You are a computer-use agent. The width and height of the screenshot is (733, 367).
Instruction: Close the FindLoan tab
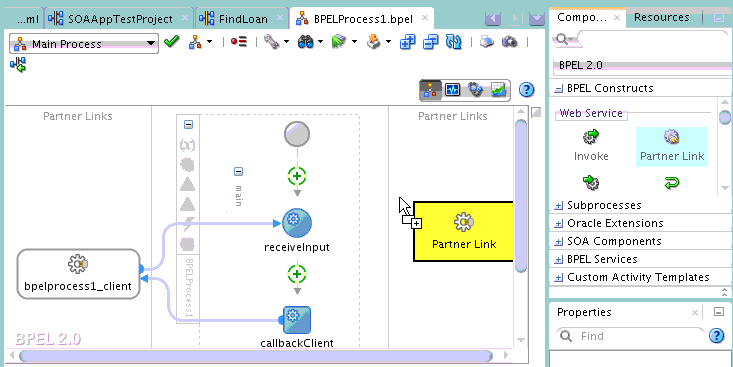280,18
